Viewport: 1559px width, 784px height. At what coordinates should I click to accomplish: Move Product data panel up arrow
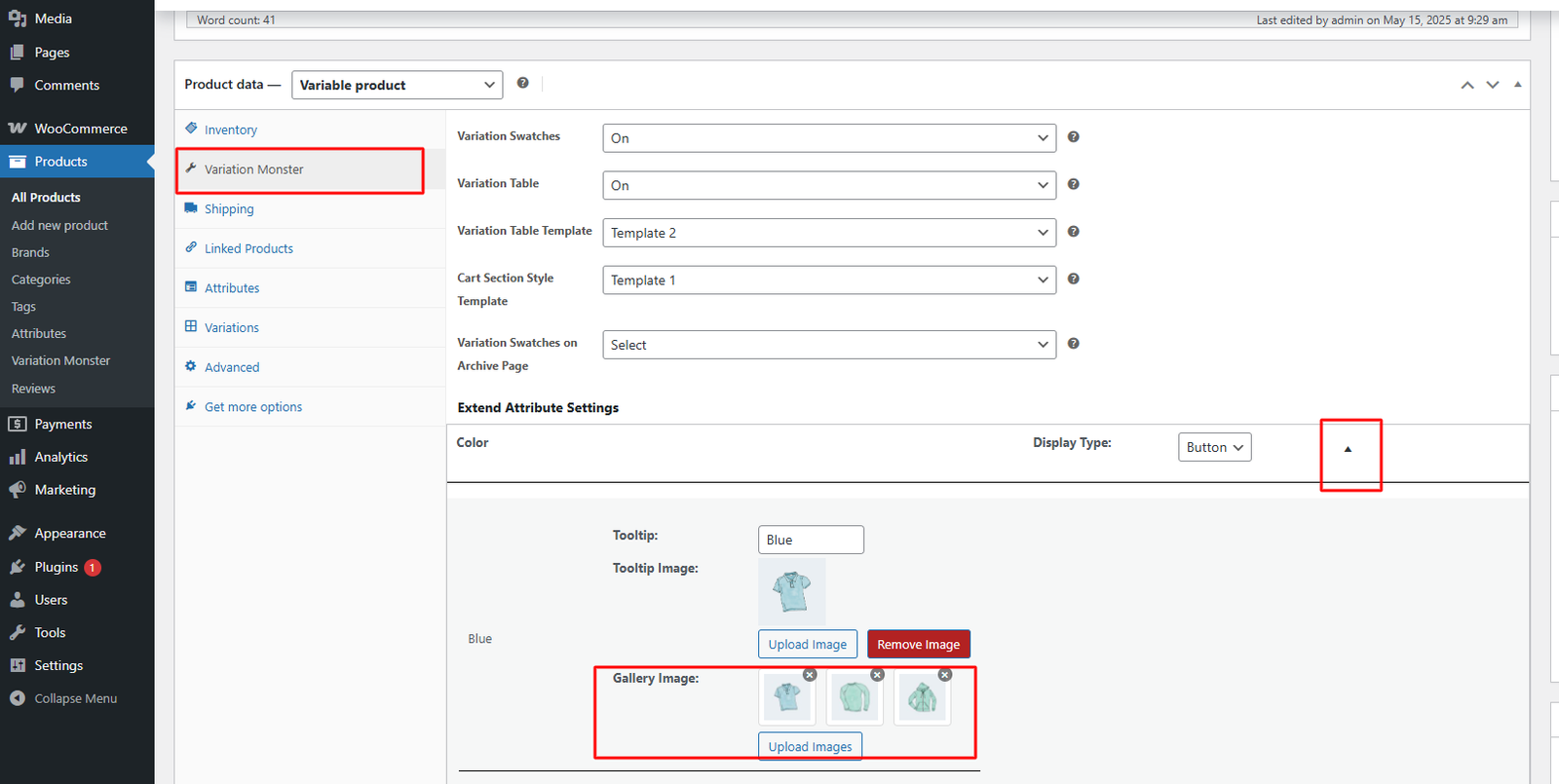pyautogui.click(x=1466, y=85)
